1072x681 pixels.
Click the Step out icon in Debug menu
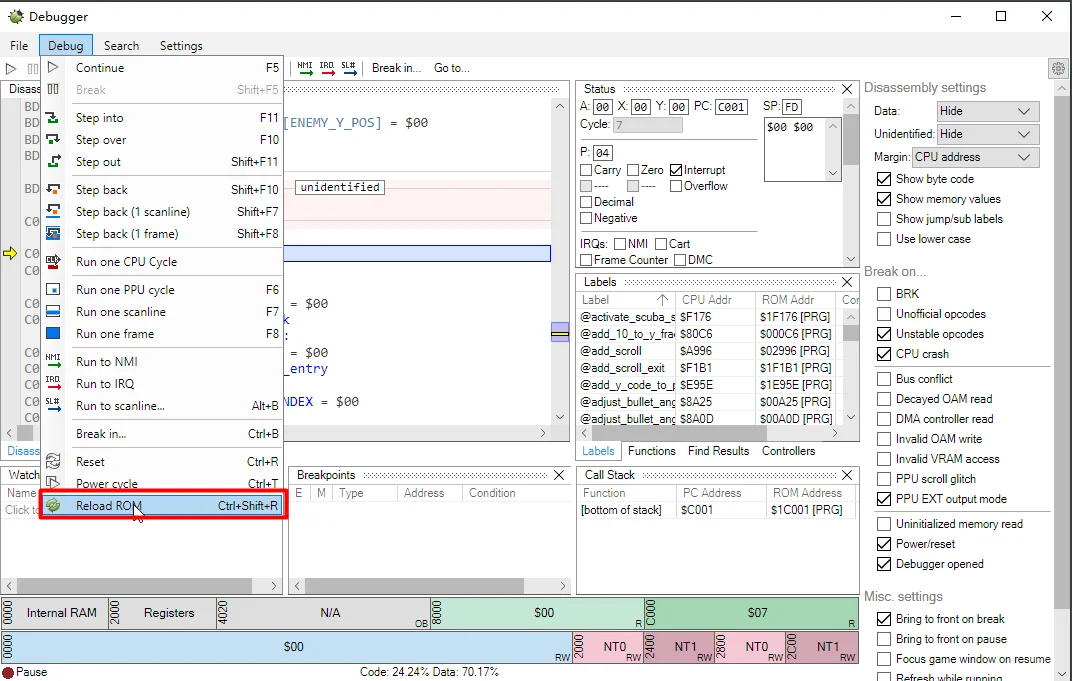point(53,161)
